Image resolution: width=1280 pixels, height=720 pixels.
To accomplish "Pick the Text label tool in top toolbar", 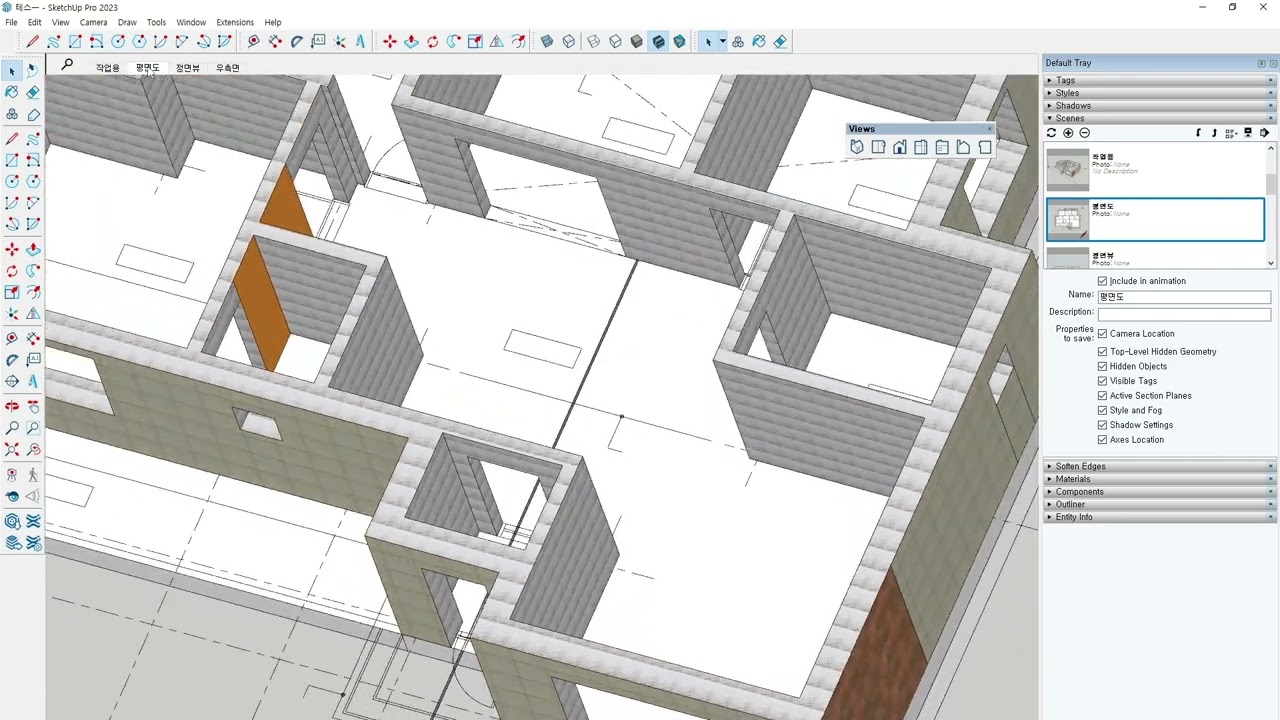I will click(318, 41).
